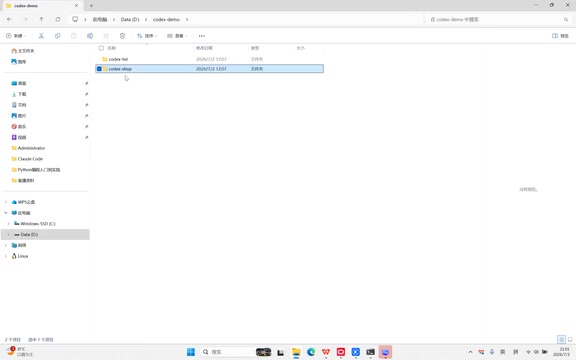Viewport: 576px width, 360px height.
Task: Open the Sort dropdown in the toolbar
Action: pyautogui.click(x=147, y=36)
